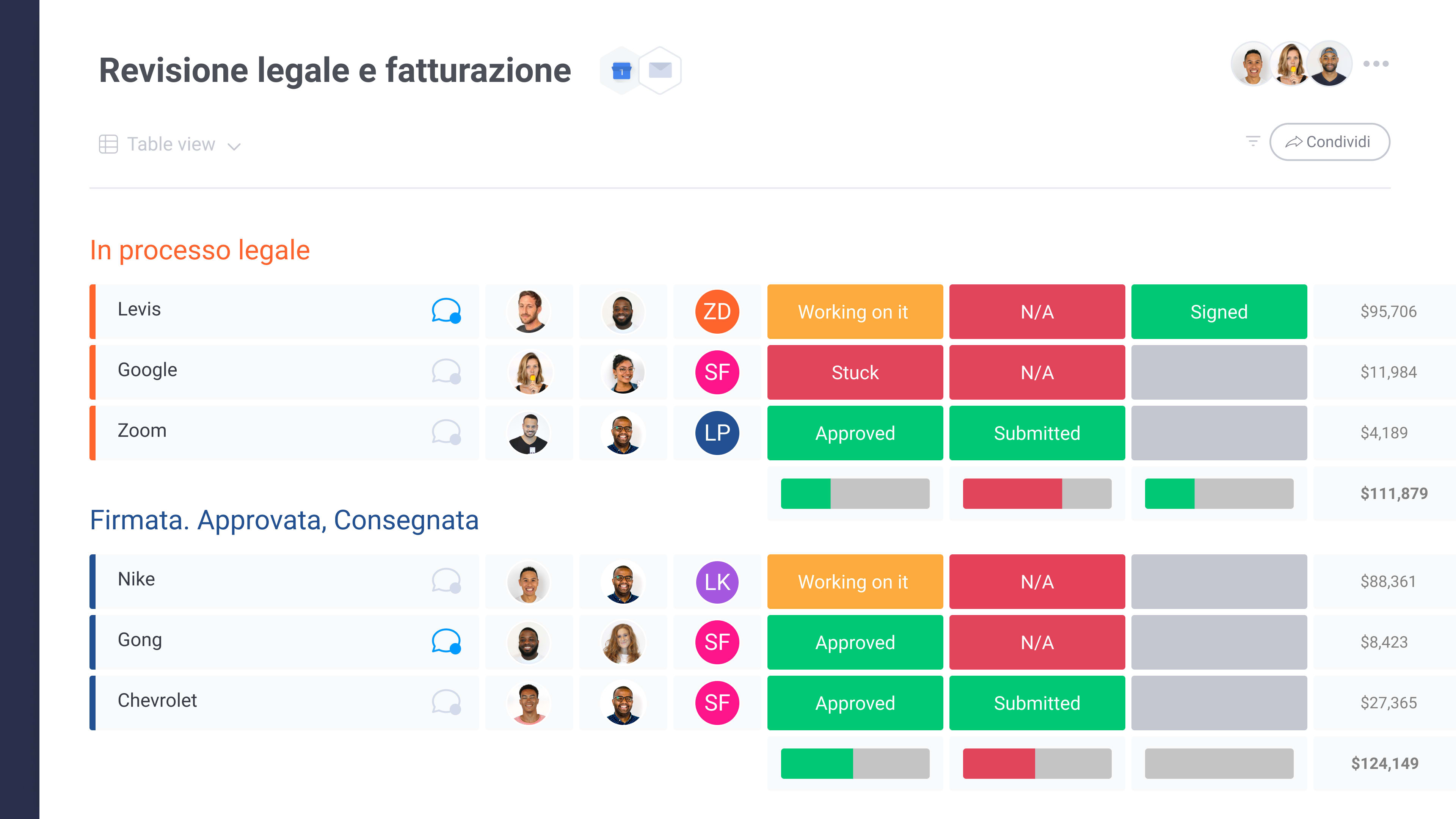Click the Condividi share button

point(1329,142)
